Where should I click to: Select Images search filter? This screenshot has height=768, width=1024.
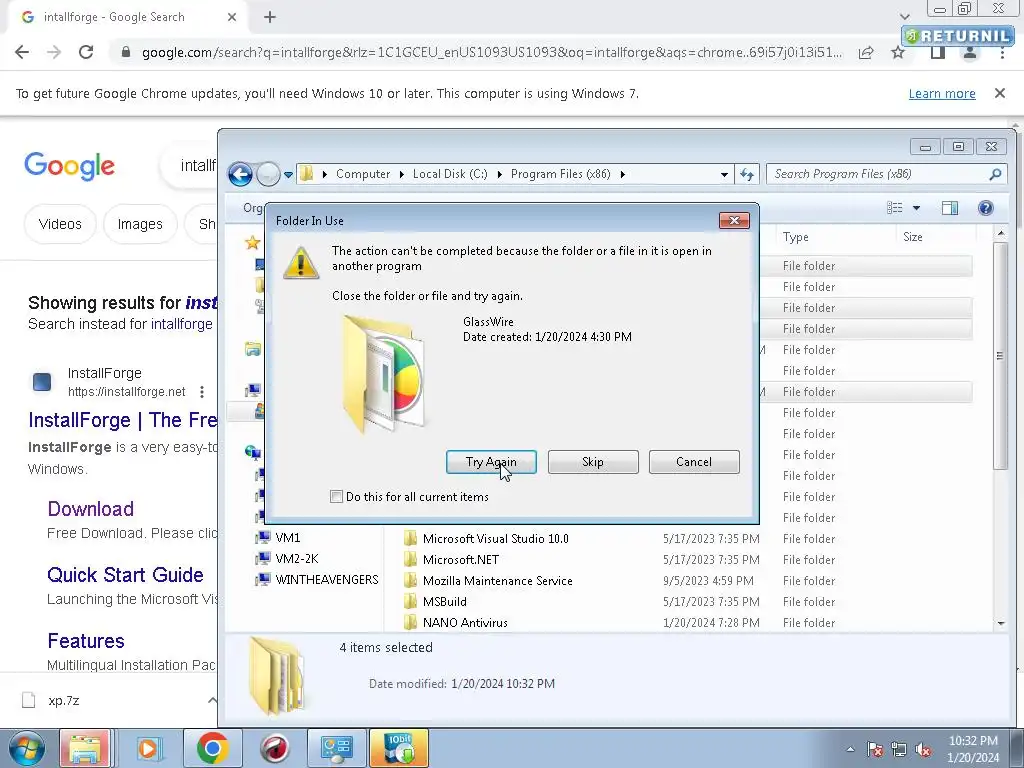point(140,224)
